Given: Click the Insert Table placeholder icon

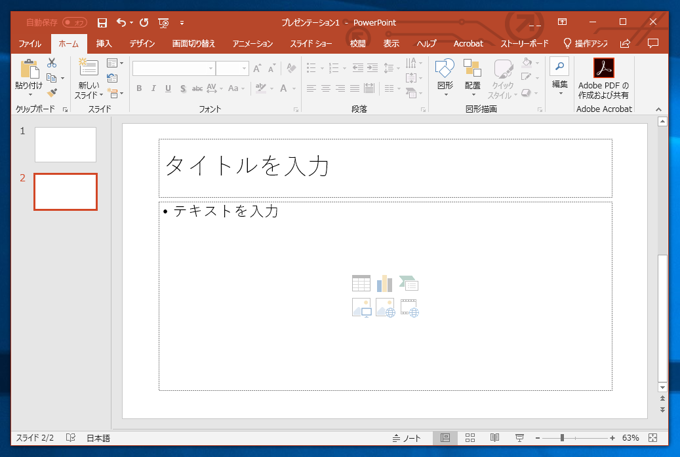Looking at the screenshot, I should point(361,284).
